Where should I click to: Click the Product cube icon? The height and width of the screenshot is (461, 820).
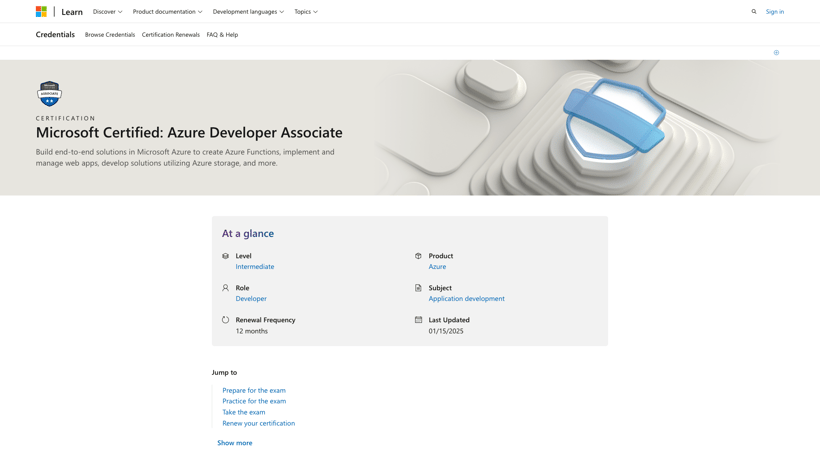click(418, 256)
